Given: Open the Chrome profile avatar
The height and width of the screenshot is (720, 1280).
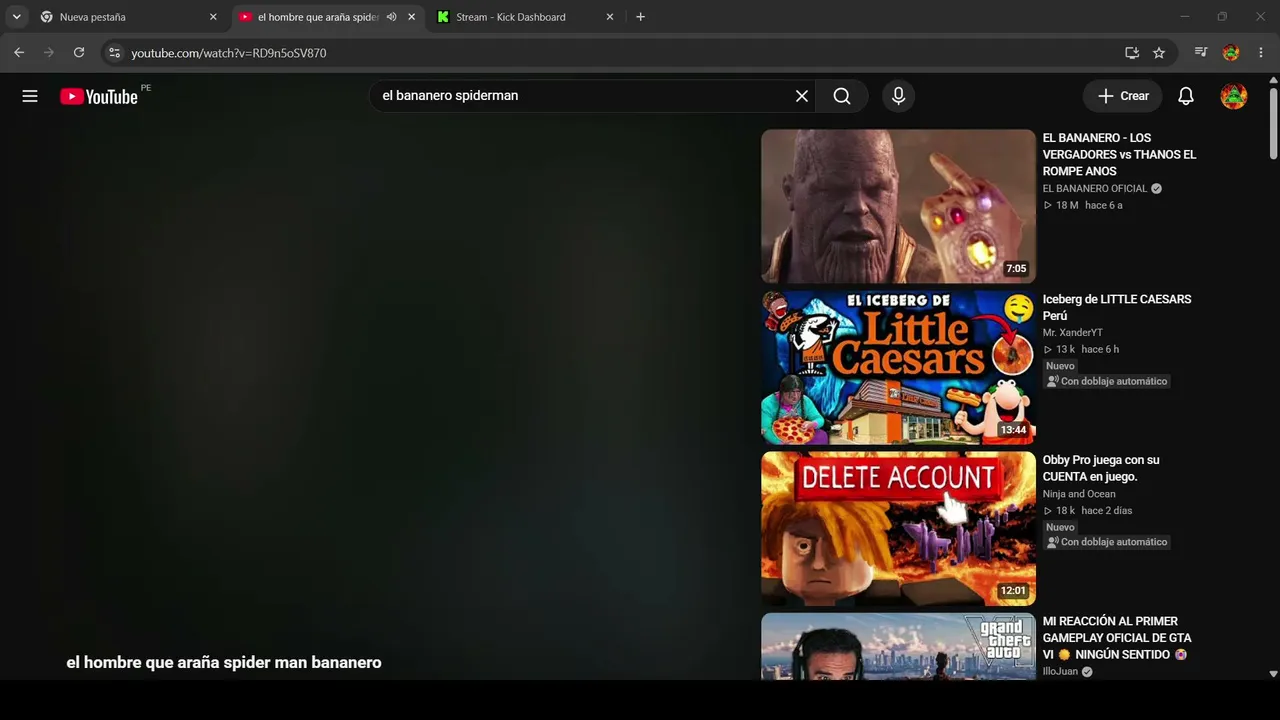Looking at the screenshot, I should [x=1231, y=53].
